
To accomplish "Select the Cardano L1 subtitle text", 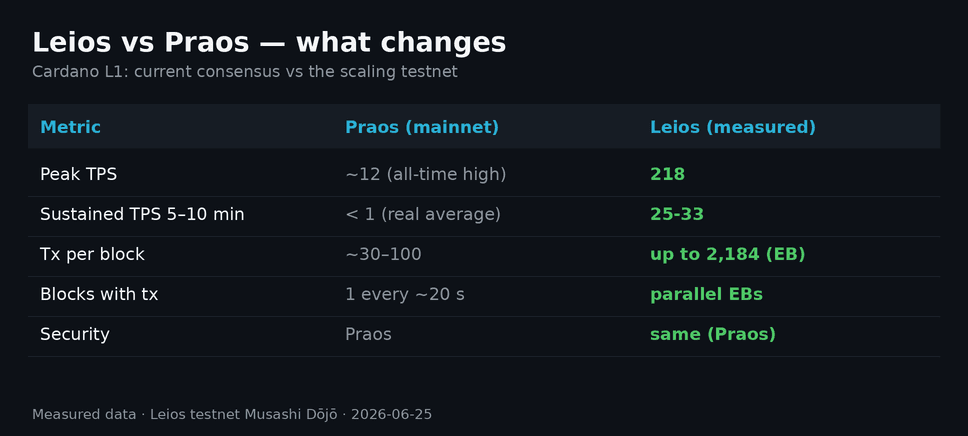I will click(245, 72).
